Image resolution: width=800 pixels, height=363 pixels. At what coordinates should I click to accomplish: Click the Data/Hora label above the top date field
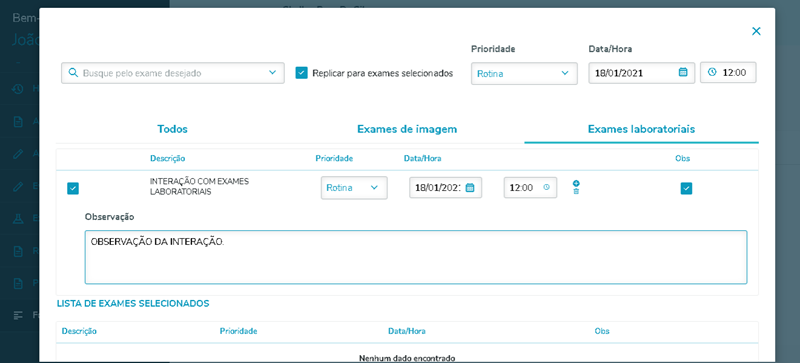(611, 49)
